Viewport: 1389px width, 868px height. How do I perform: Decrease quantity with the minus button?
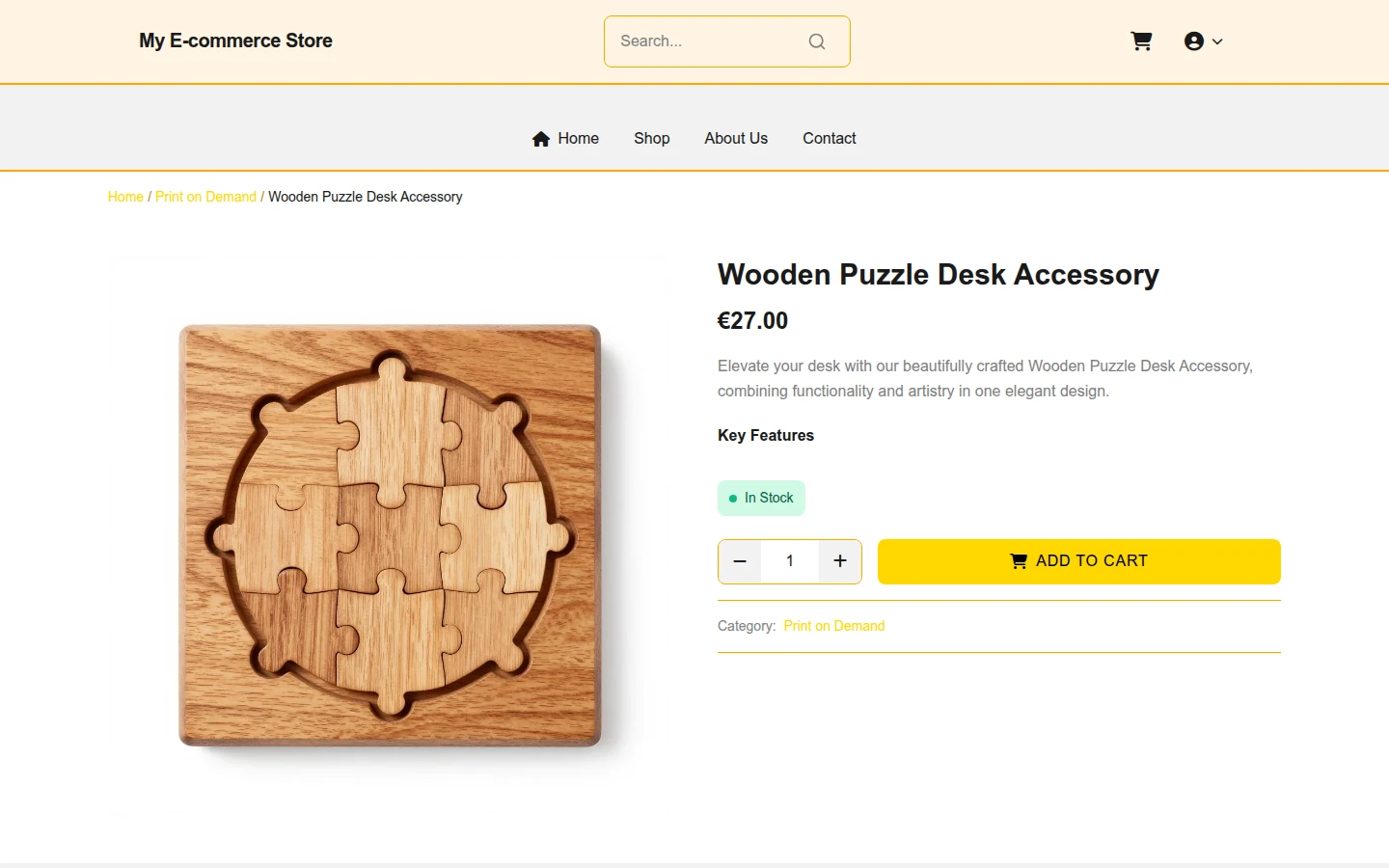[740, 561]
